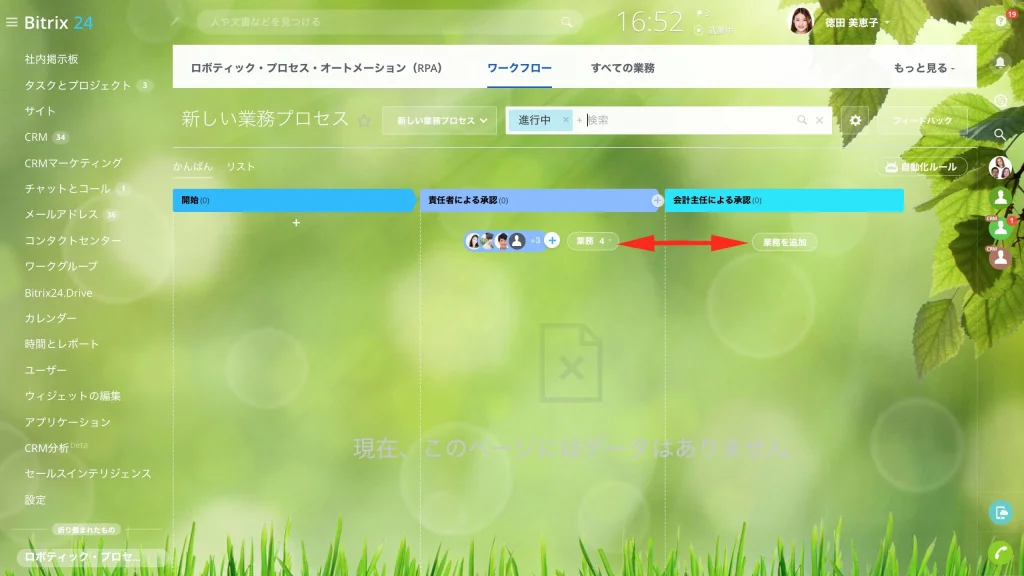Screen dimensions: 1024x576
Task: Open the 業務 4 dropdown chip
Action: tap(592, 241)
